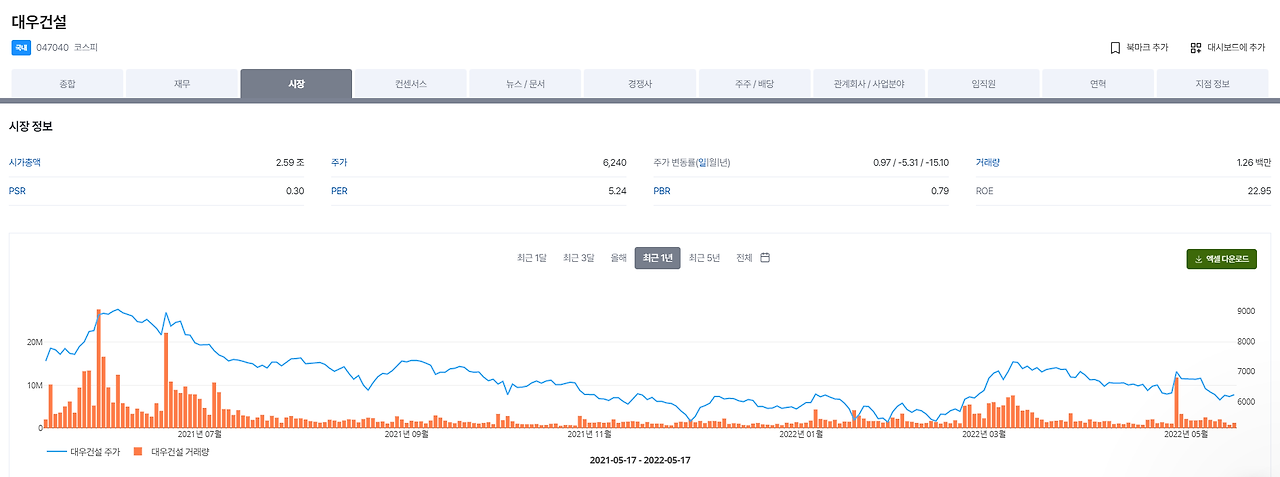Click the 대시보드에 추가 label
This screenshot has height=477, width=1280.
click(x=1236, y=47)
